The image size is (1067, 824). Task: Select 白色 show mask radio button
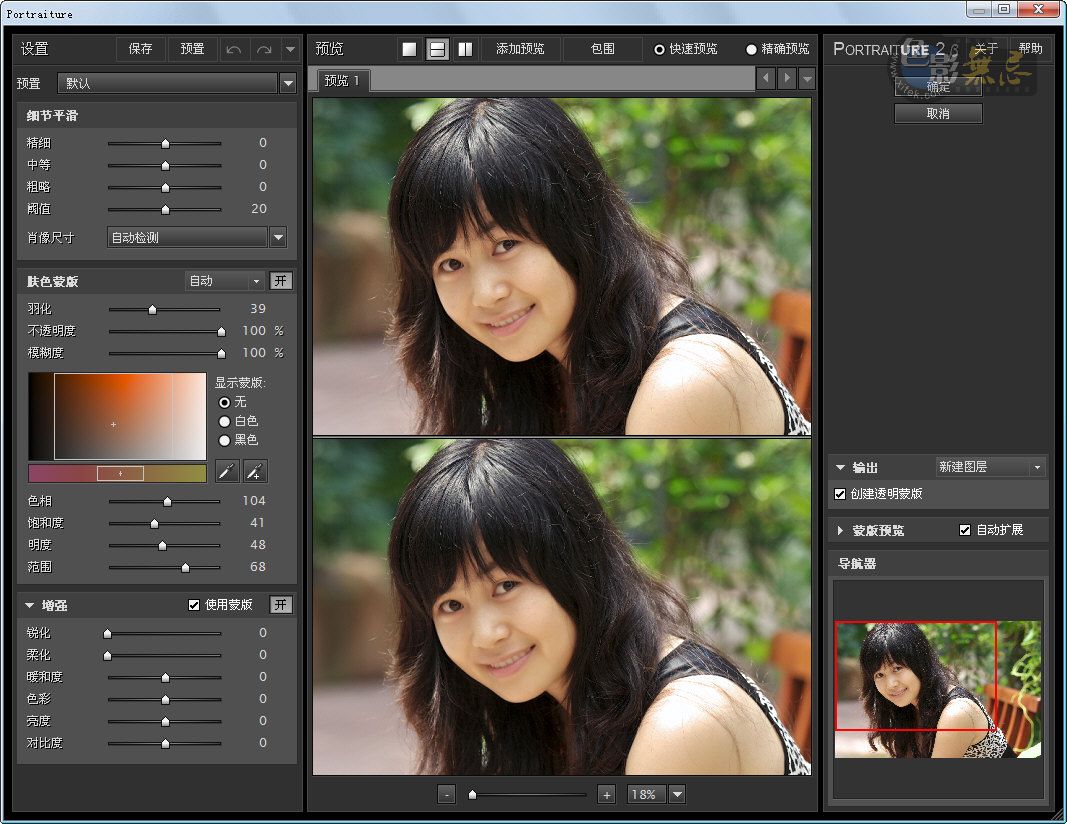pos(225,421)
